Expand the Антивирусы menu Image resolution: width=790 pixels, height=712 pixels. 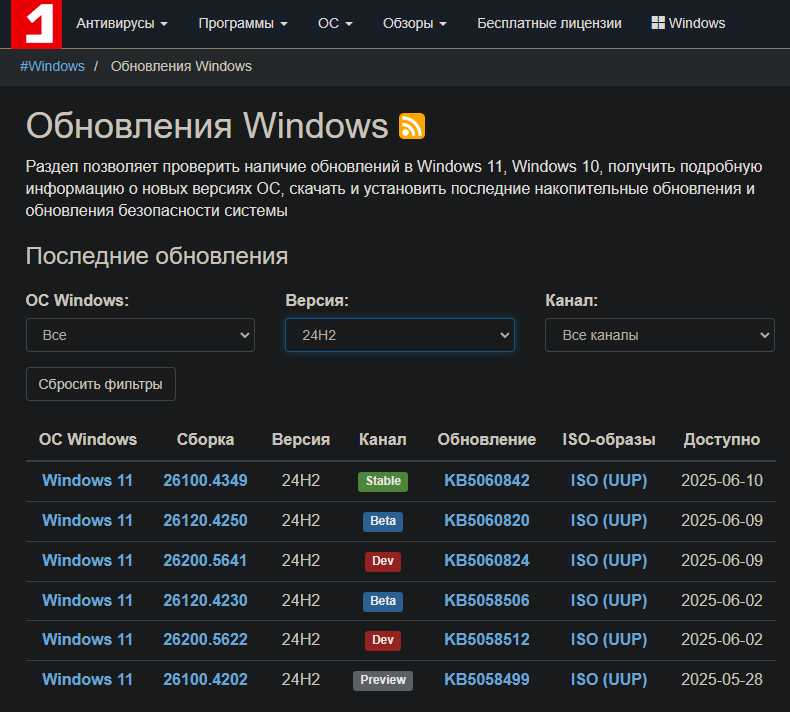click(x=122, y=23)
